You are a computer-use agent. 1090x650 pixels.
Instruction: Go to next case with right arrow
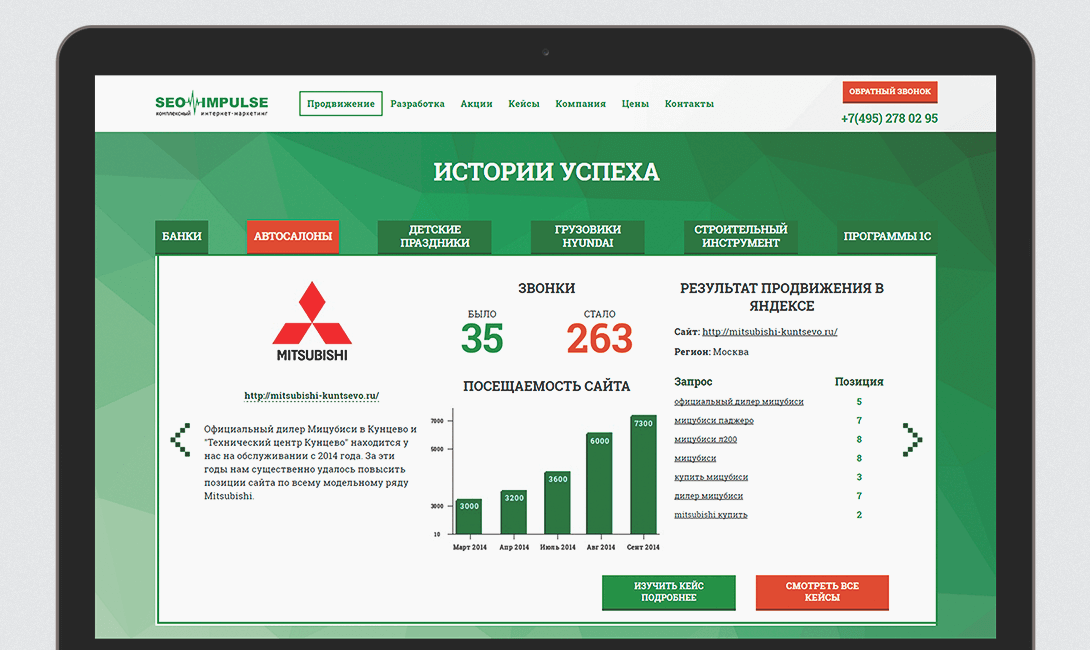pos(912,439)
